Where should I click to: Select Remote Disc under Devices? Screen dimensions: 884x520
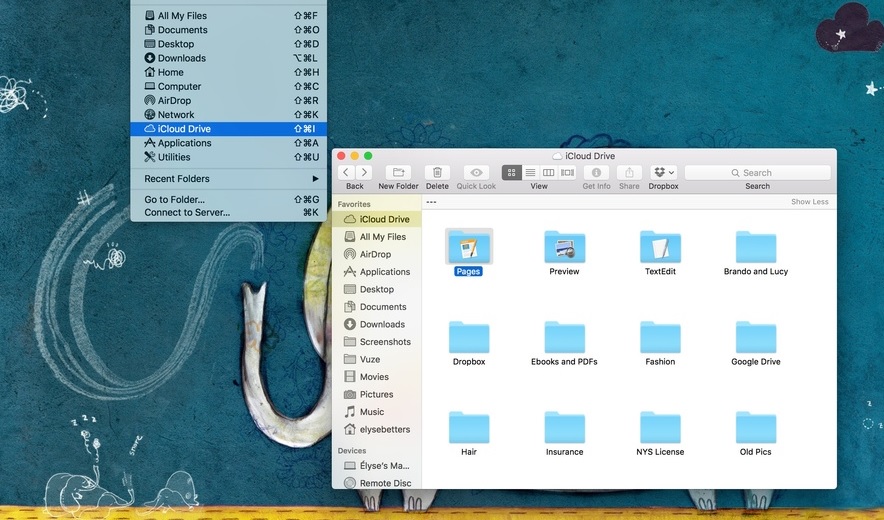click(x=377, y=483)
